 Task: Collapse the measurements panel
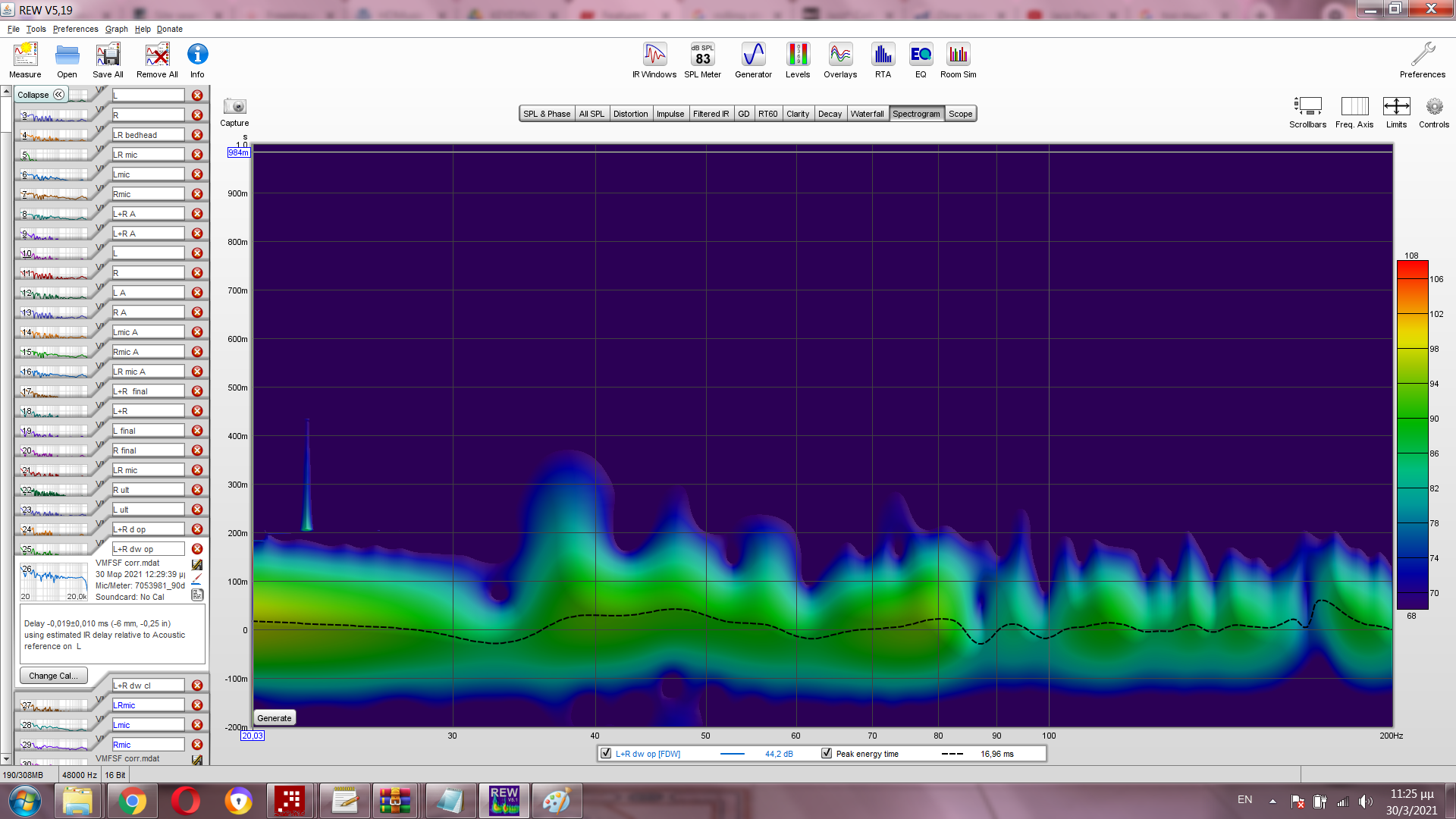[41, 95]
